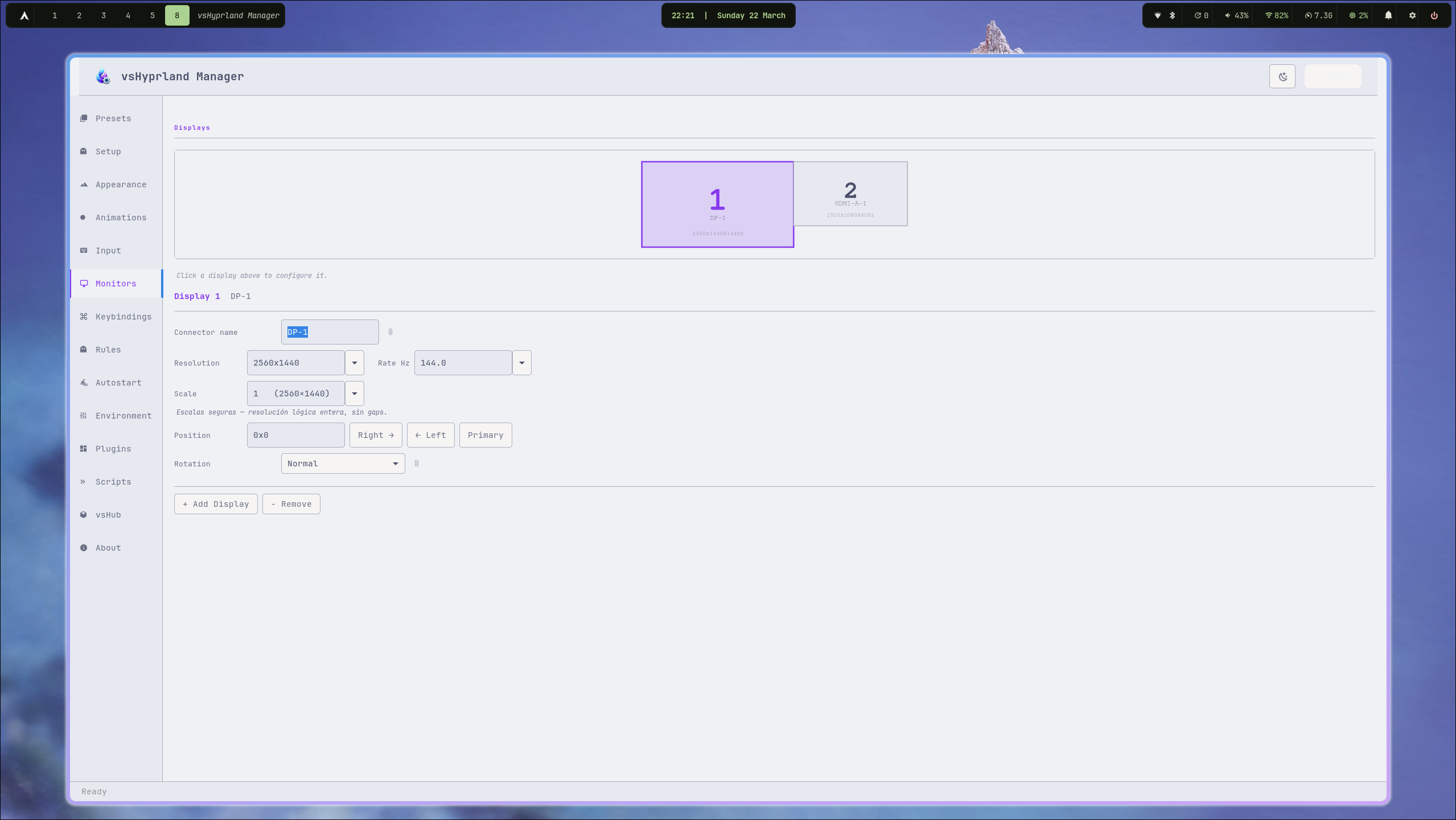Click the + Add Display button
The height and width of the screenshot is (820, 1456).
pyautogui.click(x=216, y=504)
